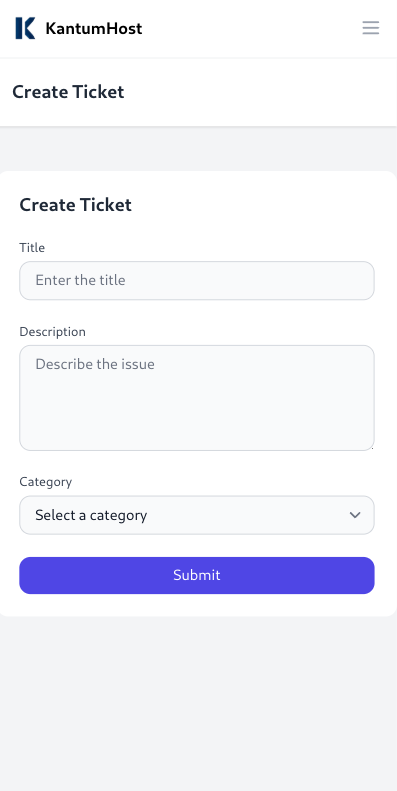Grab the Description textarea resize handle
This screenshot has width=397, height=791.
[371, 447]
